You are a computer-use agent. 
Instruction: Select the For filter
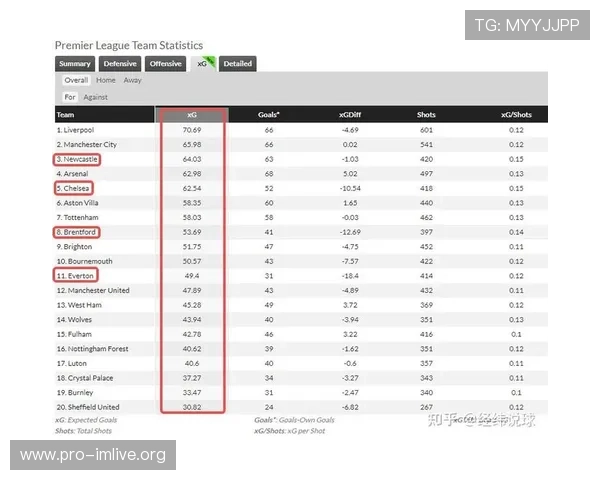pos(70,97)
